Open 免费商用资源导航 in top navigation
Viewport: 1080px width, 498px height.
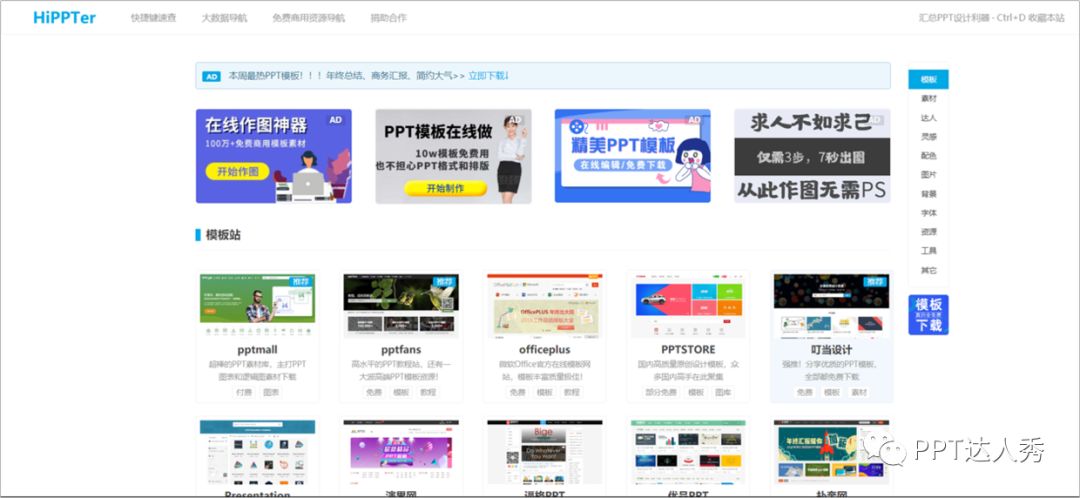pos(309,18)
